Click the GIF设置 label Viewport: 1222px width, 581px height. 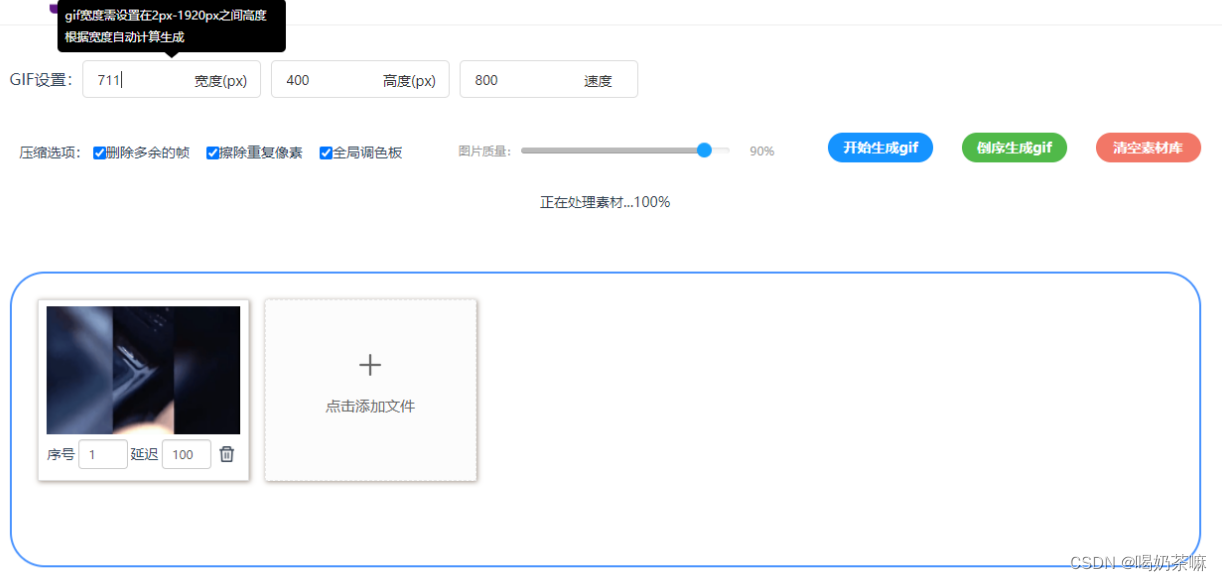pos(42,80)
